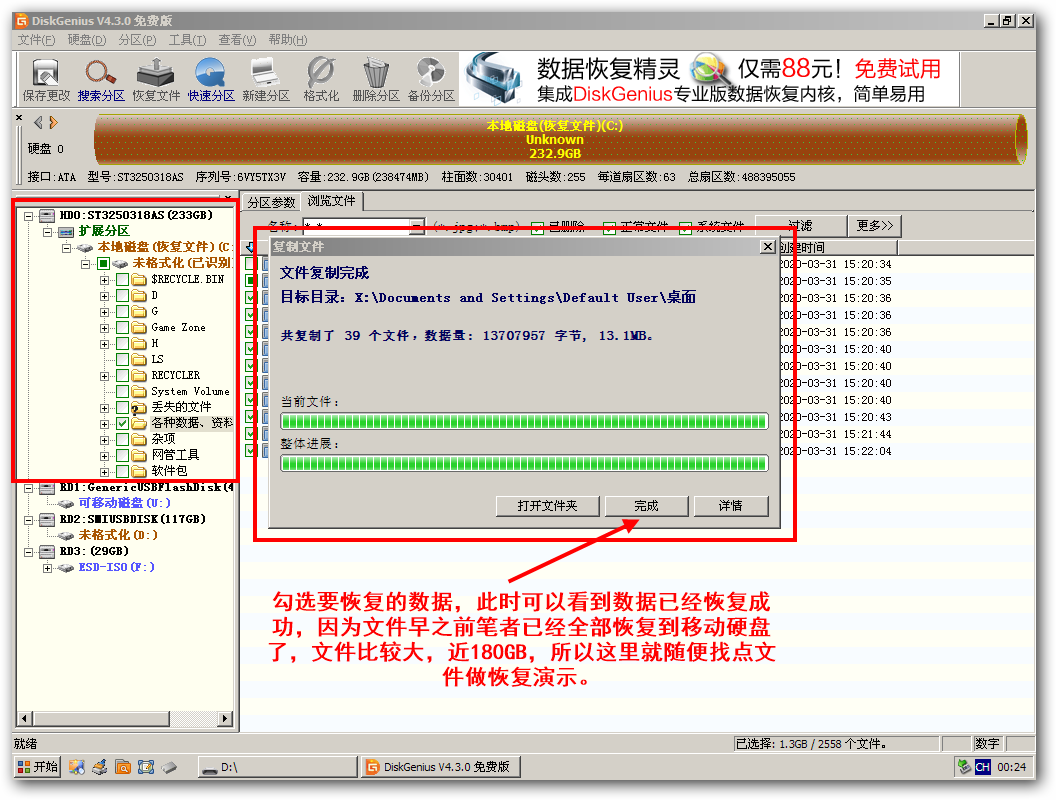Screen dimensions: 1056x800
Task: Click the DiskGenius logo in title bar
Action: click(22, 21)
